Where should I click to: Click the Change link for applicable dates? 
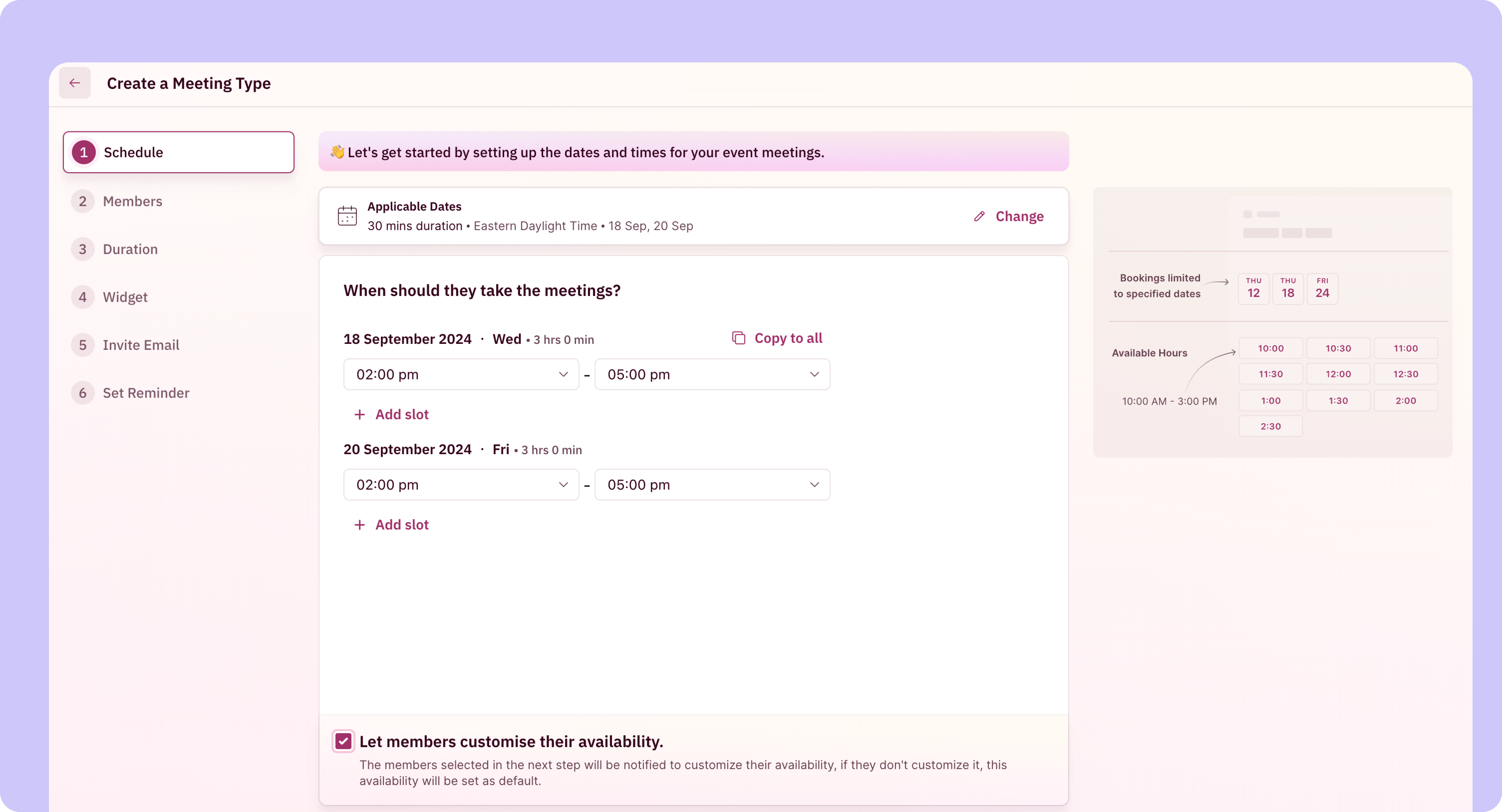[x=1019, y=216]
